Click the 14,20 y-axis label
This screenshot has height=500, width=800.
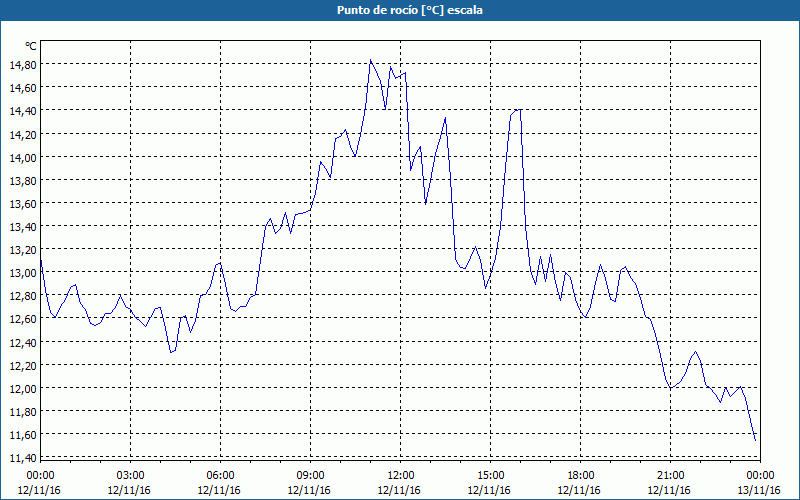[x=22, y=134]
